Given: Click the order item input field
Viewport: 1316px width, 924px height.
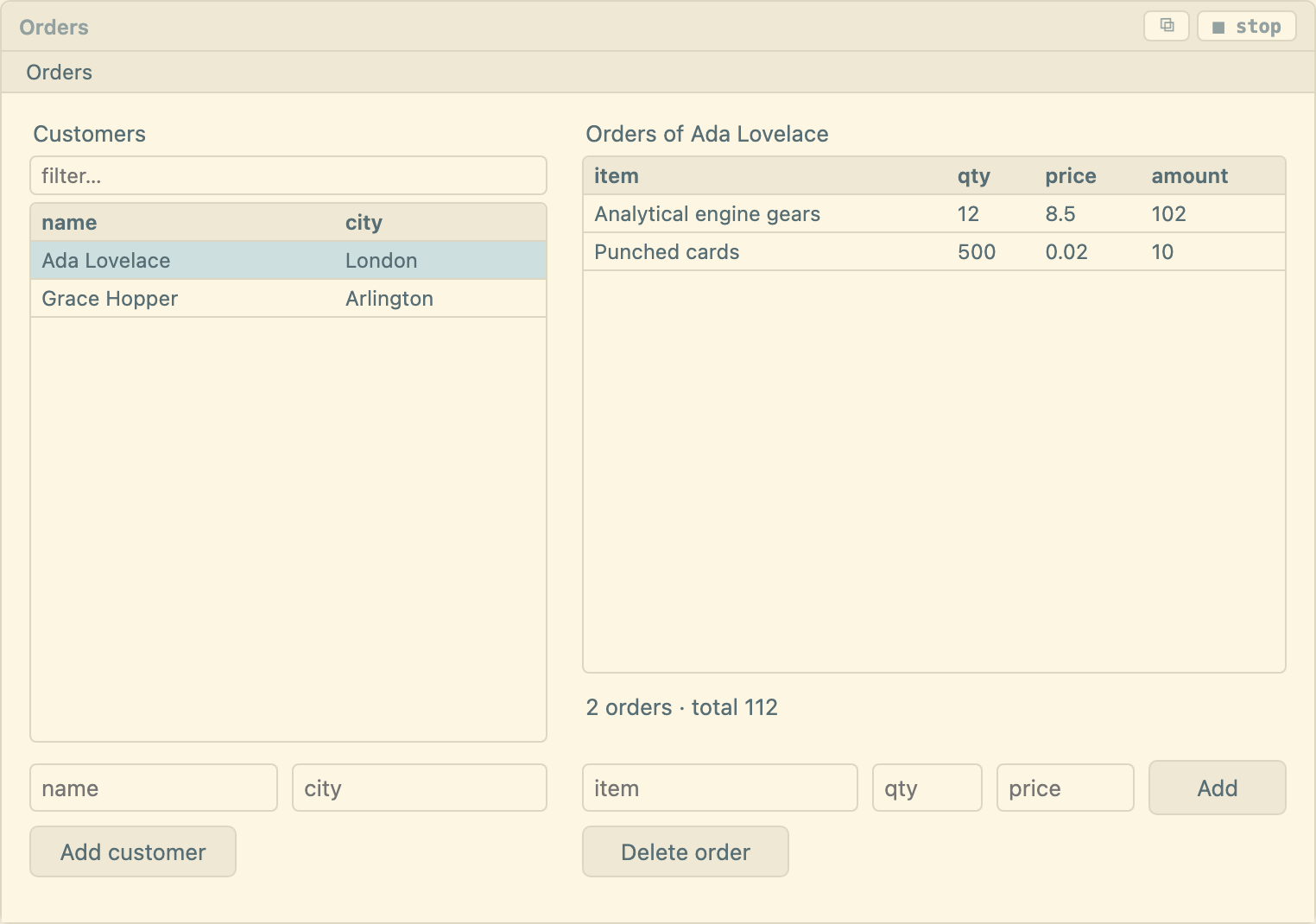Looking at the screenshot, I should (x=720, y=788).
